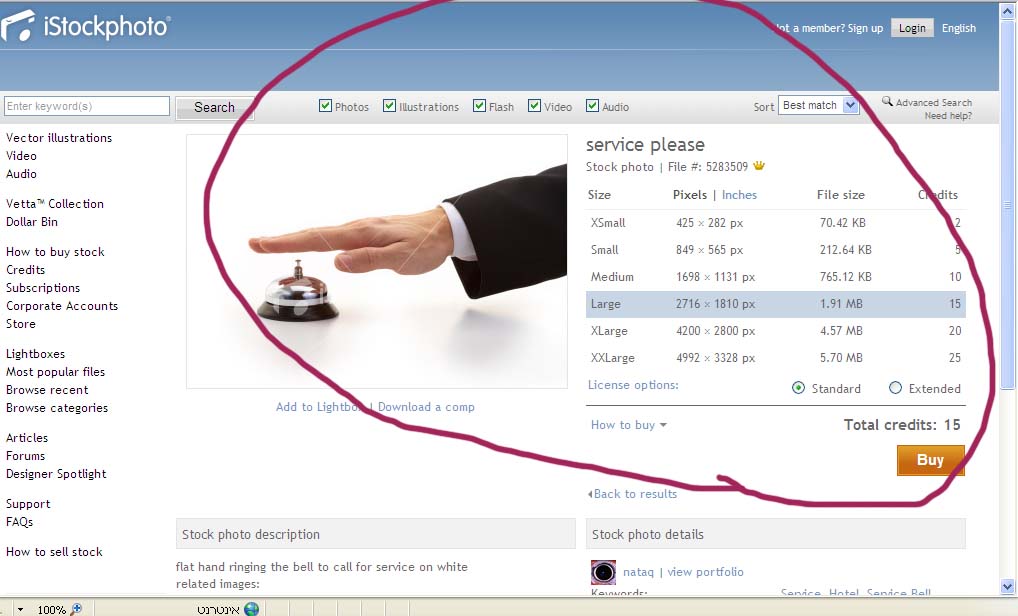Click the Advanced Search magnifier icon

tap(887, 101)
